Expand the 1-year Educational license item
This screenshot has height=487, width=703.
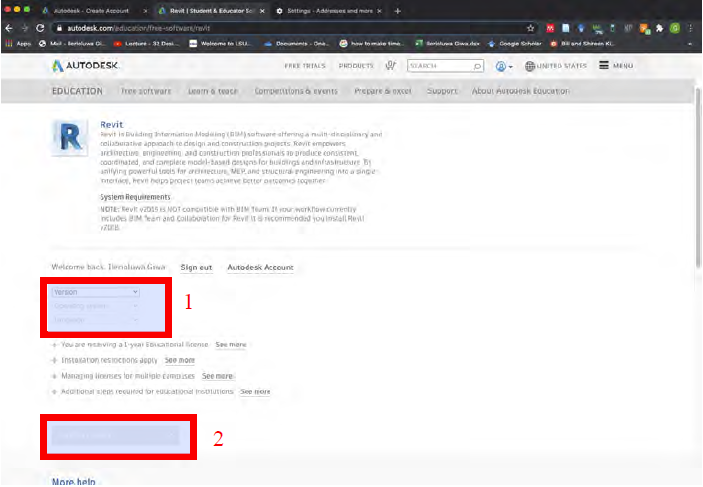pos(54,344)
